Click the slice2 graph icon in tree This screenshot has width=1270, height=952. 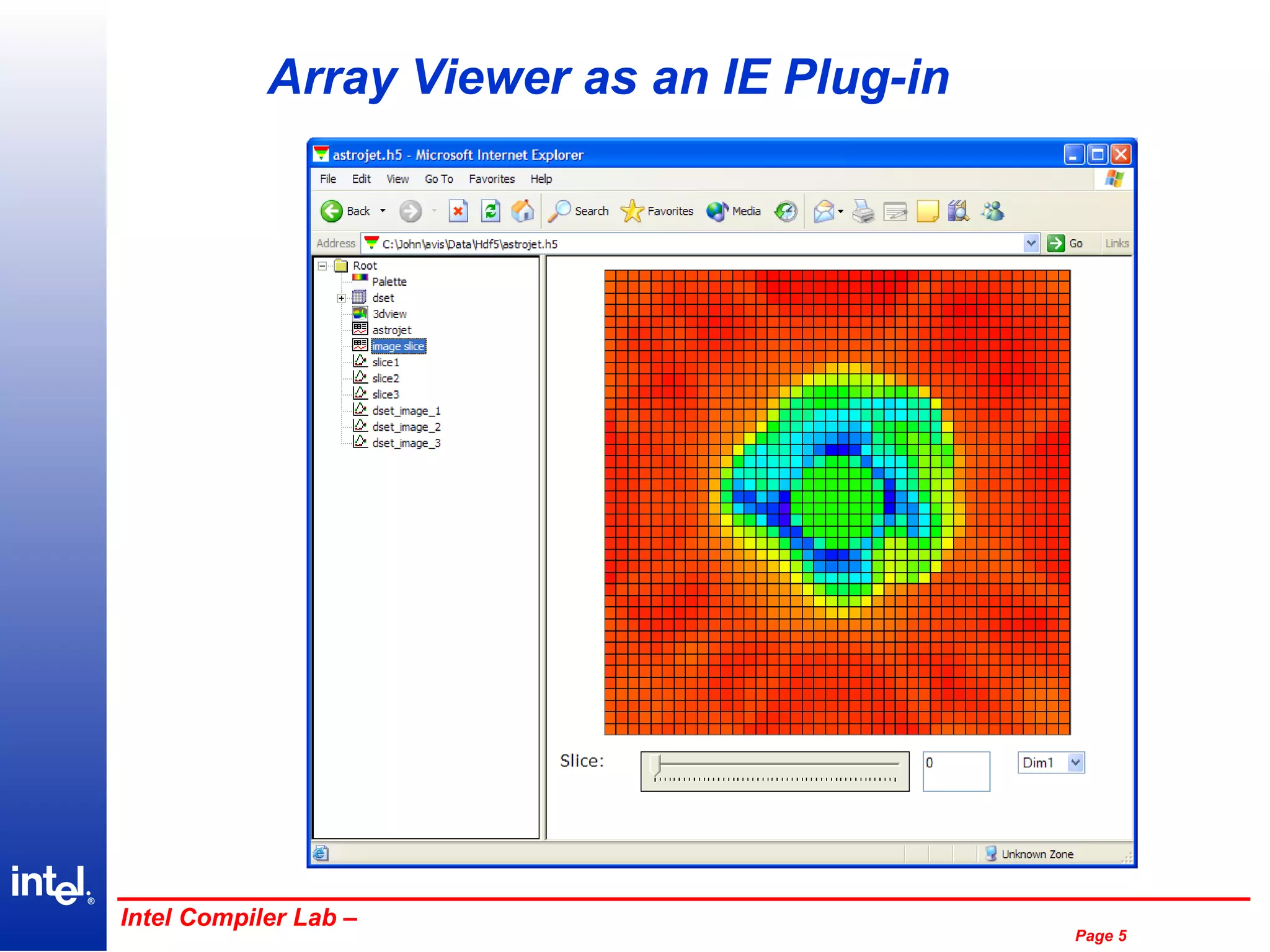coord(360,377)
